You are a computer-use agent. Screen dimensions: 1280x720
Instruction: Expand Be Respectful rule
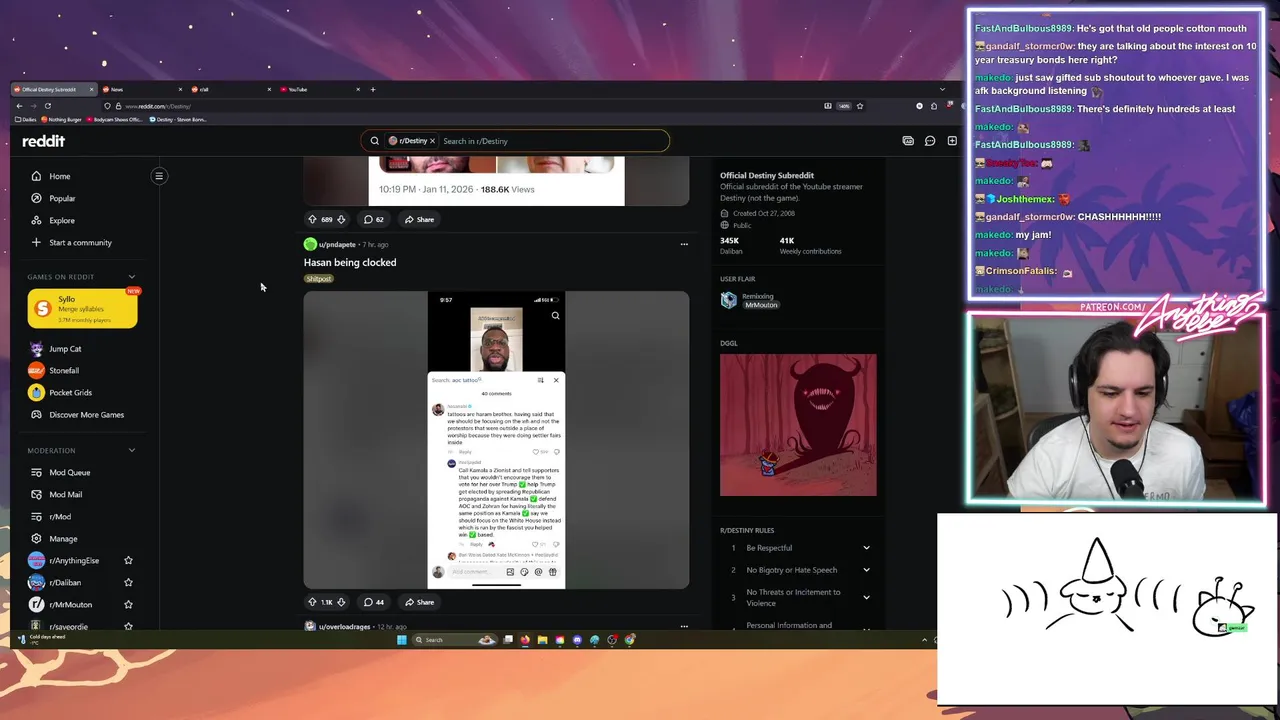click(x=866, y=548)
